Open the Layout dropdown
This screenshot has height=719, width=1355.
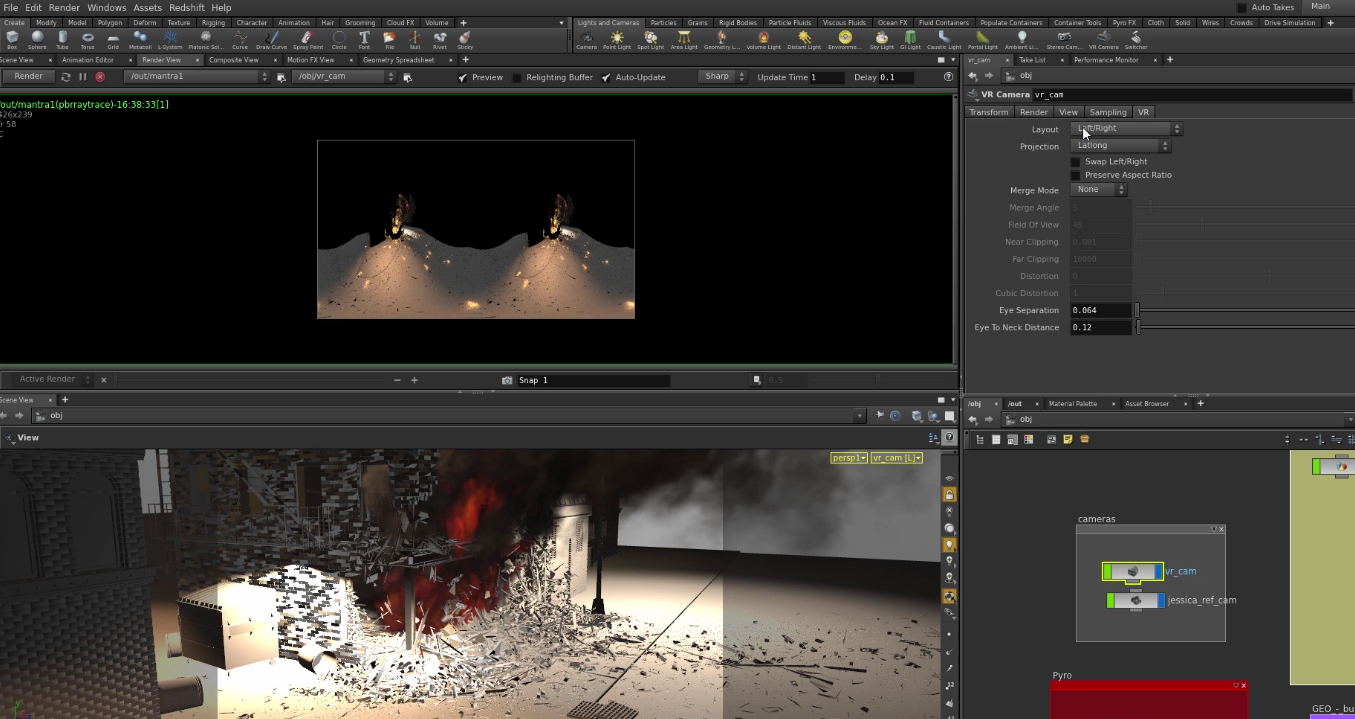point(1126,129)
